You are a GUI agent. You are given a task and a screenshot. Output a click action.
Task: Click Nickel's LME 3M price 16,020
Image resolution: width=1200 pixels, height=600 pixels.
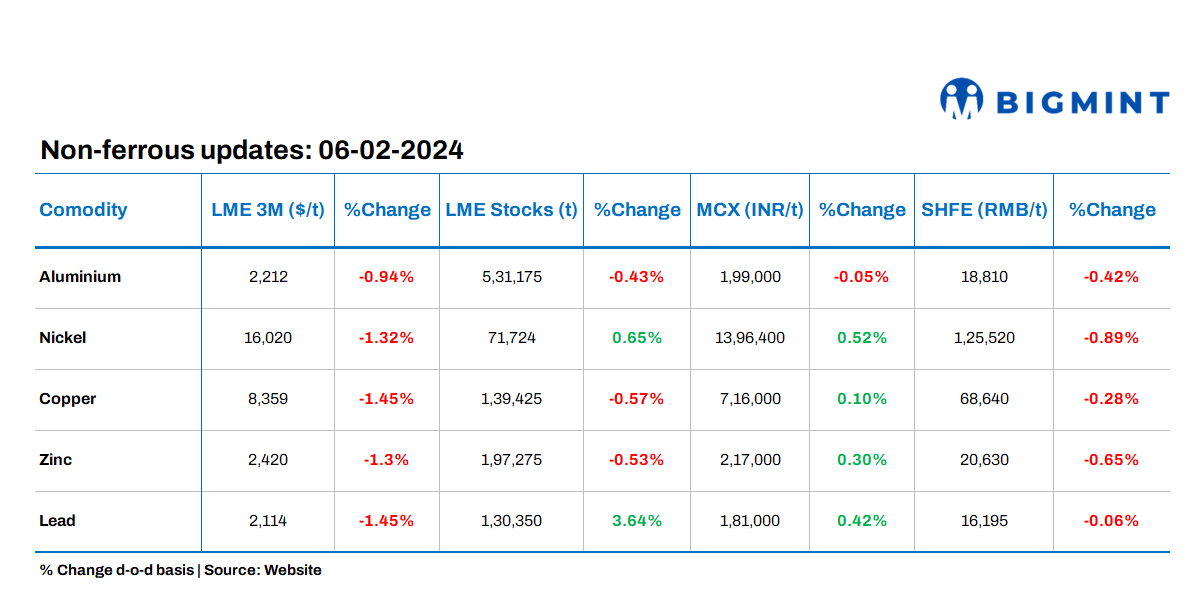coord(268,338)
